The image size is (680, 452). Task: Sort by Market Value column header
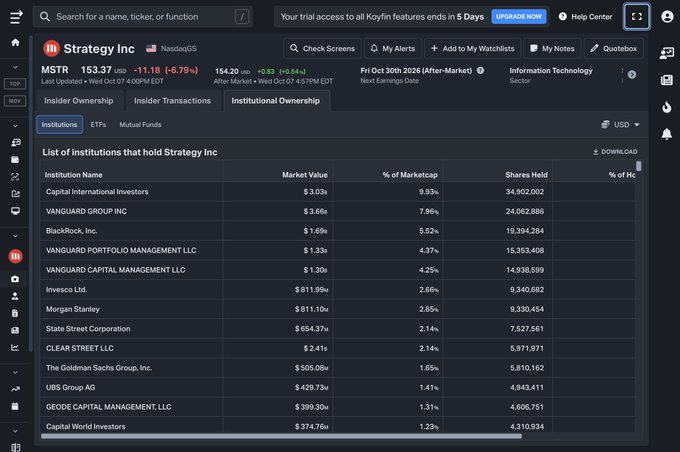click(305, 175)
